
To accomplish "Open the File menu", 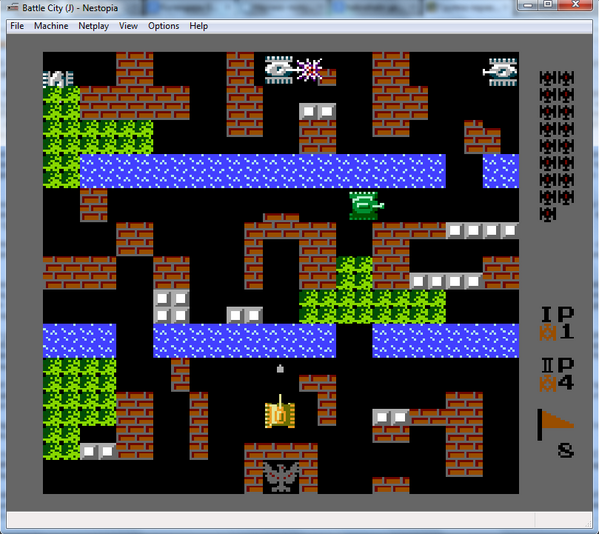I will (17, 26).
